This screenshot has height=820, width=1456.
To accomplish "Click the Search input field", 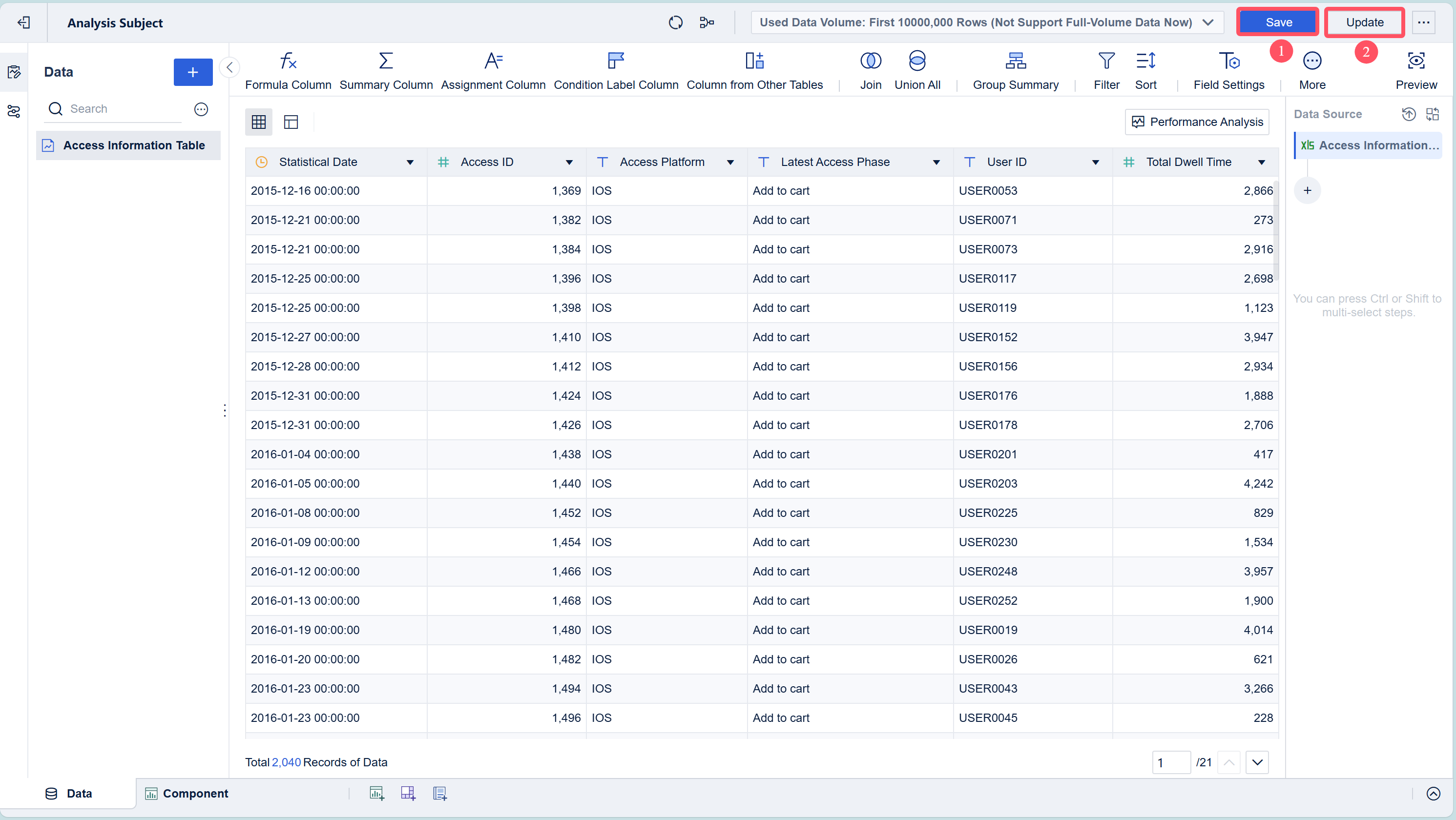I will point(113,108).
